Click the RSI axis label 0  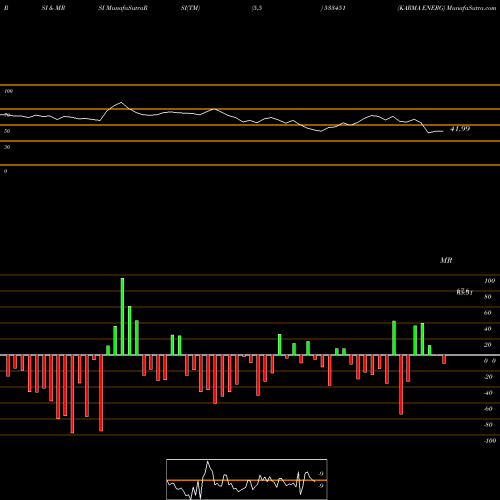(x=5, y=171)
